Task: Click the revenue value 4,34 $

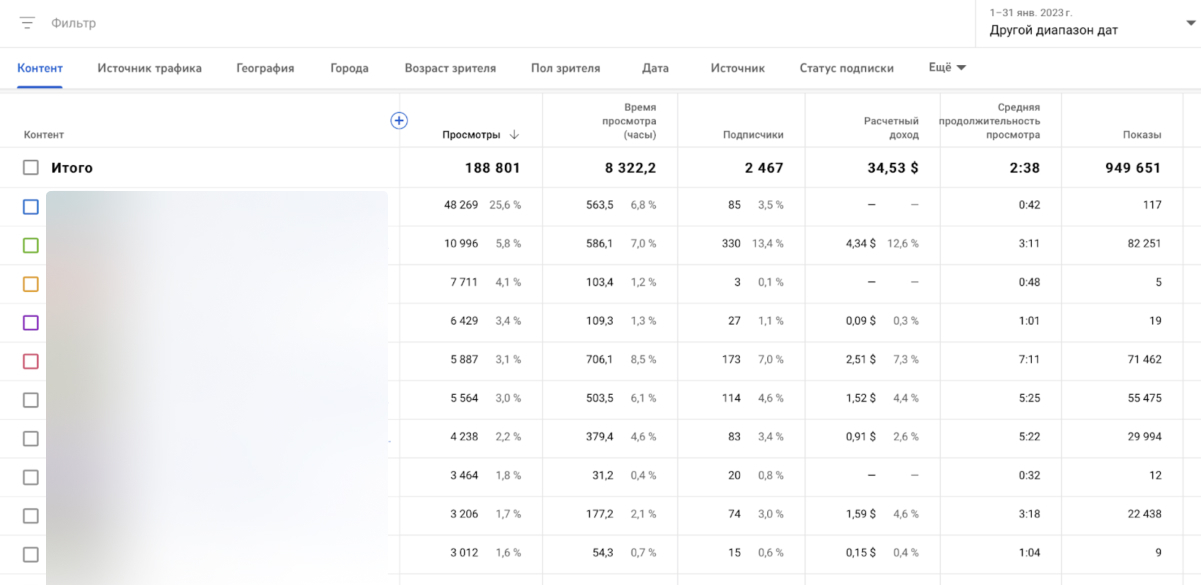Action: click(x=861, y=244)
